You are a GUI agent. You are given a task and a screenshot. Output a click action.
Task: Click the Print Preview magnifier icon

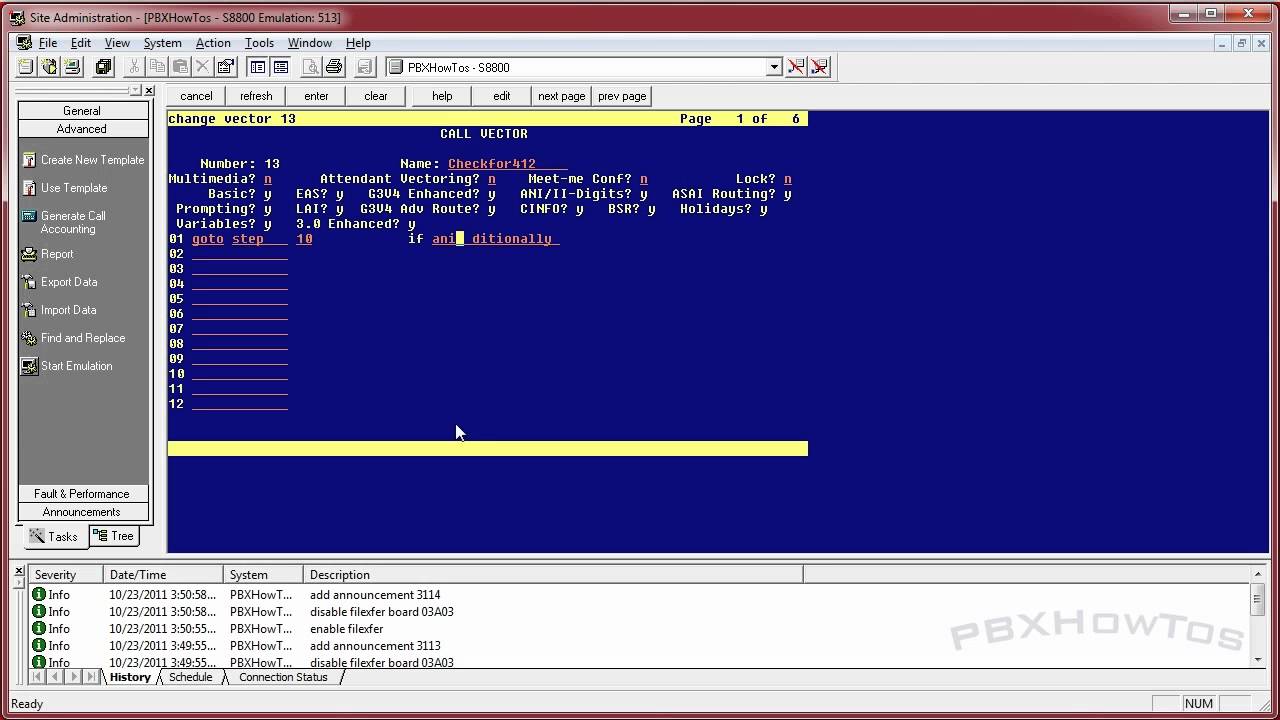pos(311,67)
